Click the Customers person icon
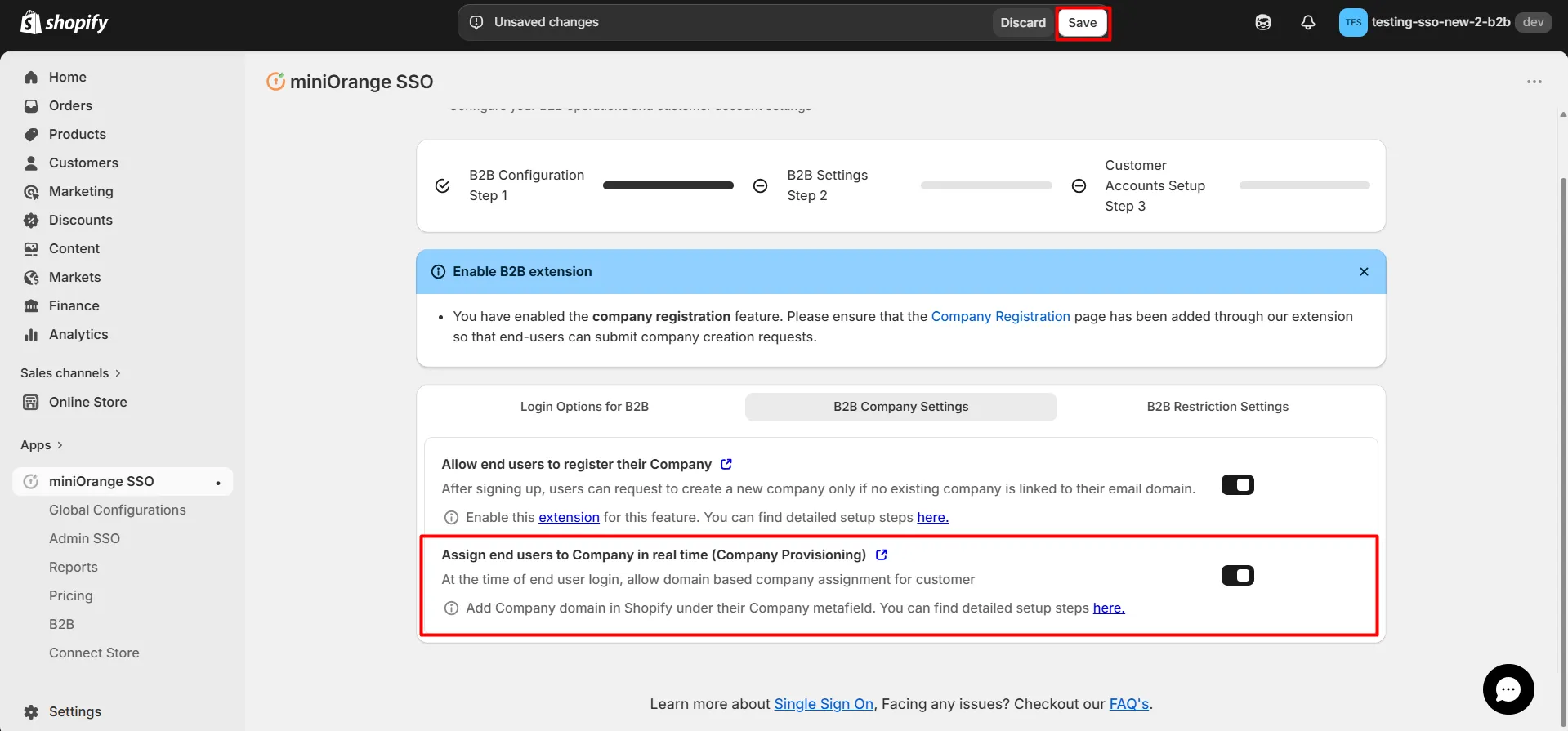This screenshot has width=1568, height=731. point(31,163)
